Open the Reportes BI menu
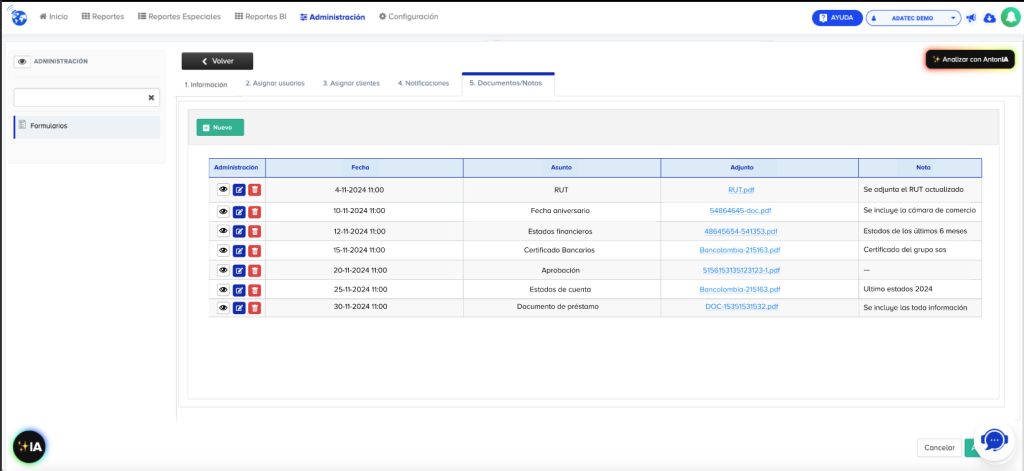Image resolution: width=1024 pixels, height=471 pixels. tap(260, 16)
